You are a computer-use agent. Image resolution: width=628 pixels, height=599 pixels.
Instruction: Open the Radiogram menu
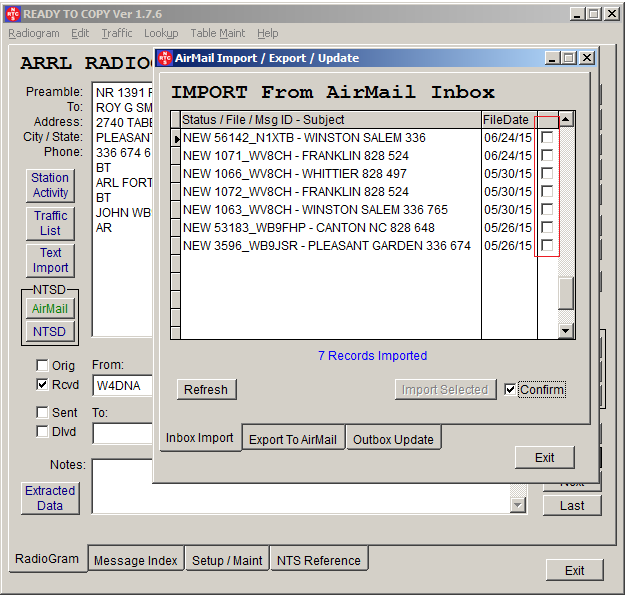click(x=34, y=33)
